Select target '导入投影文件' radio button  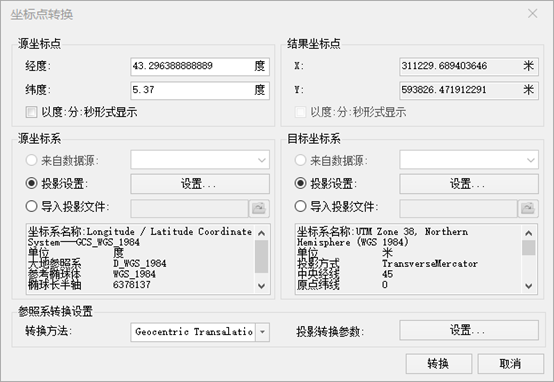300,206
